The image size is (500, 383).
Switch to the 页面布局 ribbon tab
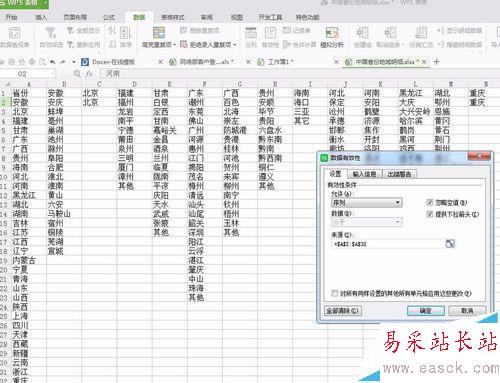[x=75, y=17]
